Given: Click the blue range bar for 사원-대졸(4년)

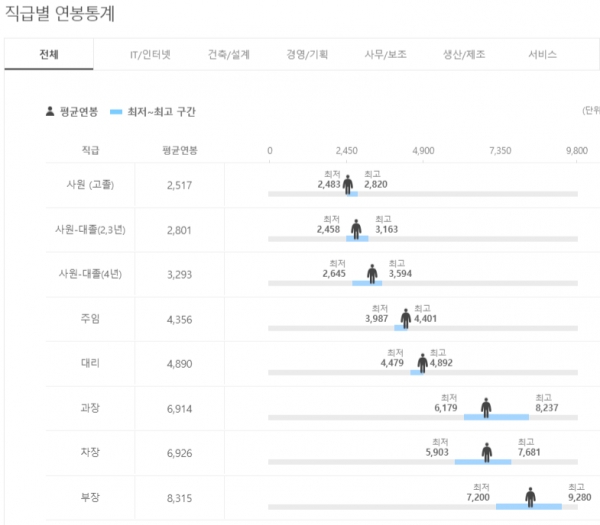Looking at the screenshot, I should (x=367, y=283).
